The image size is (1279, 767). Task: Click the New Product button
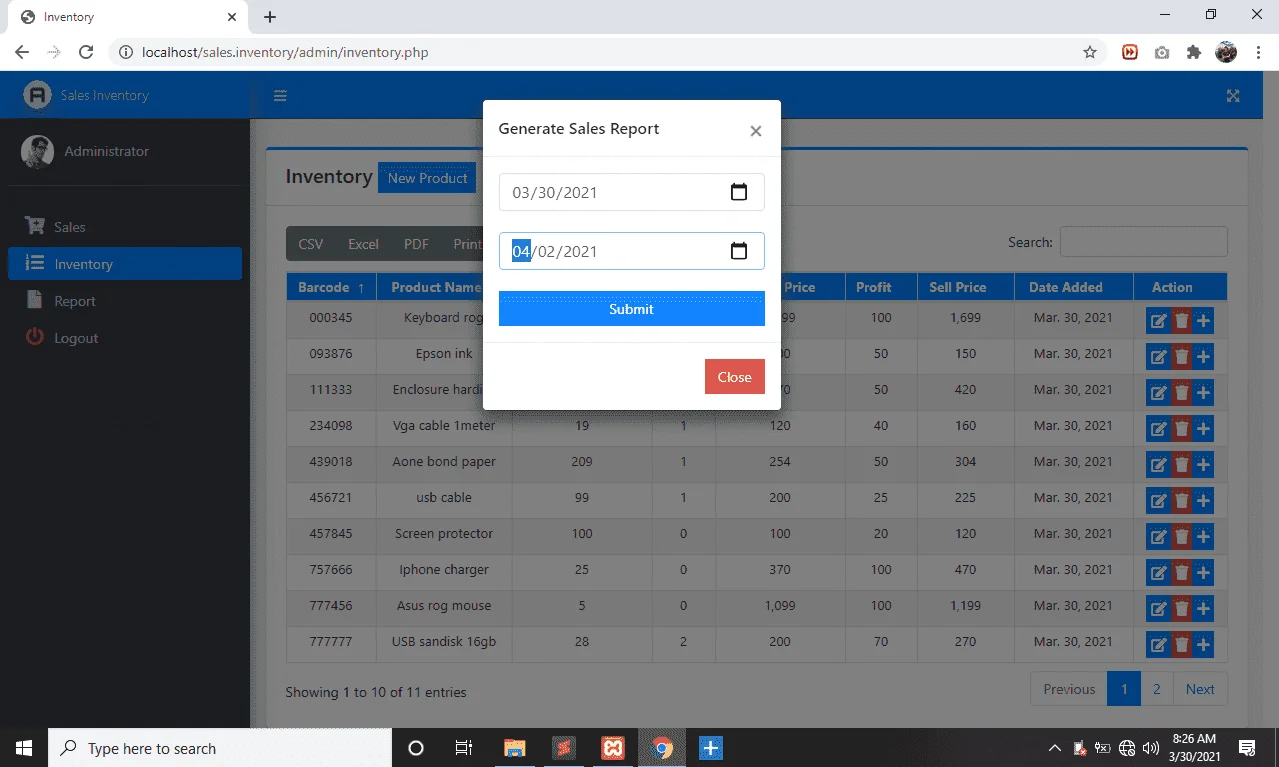pyautogui.click(x=427, y=178)
